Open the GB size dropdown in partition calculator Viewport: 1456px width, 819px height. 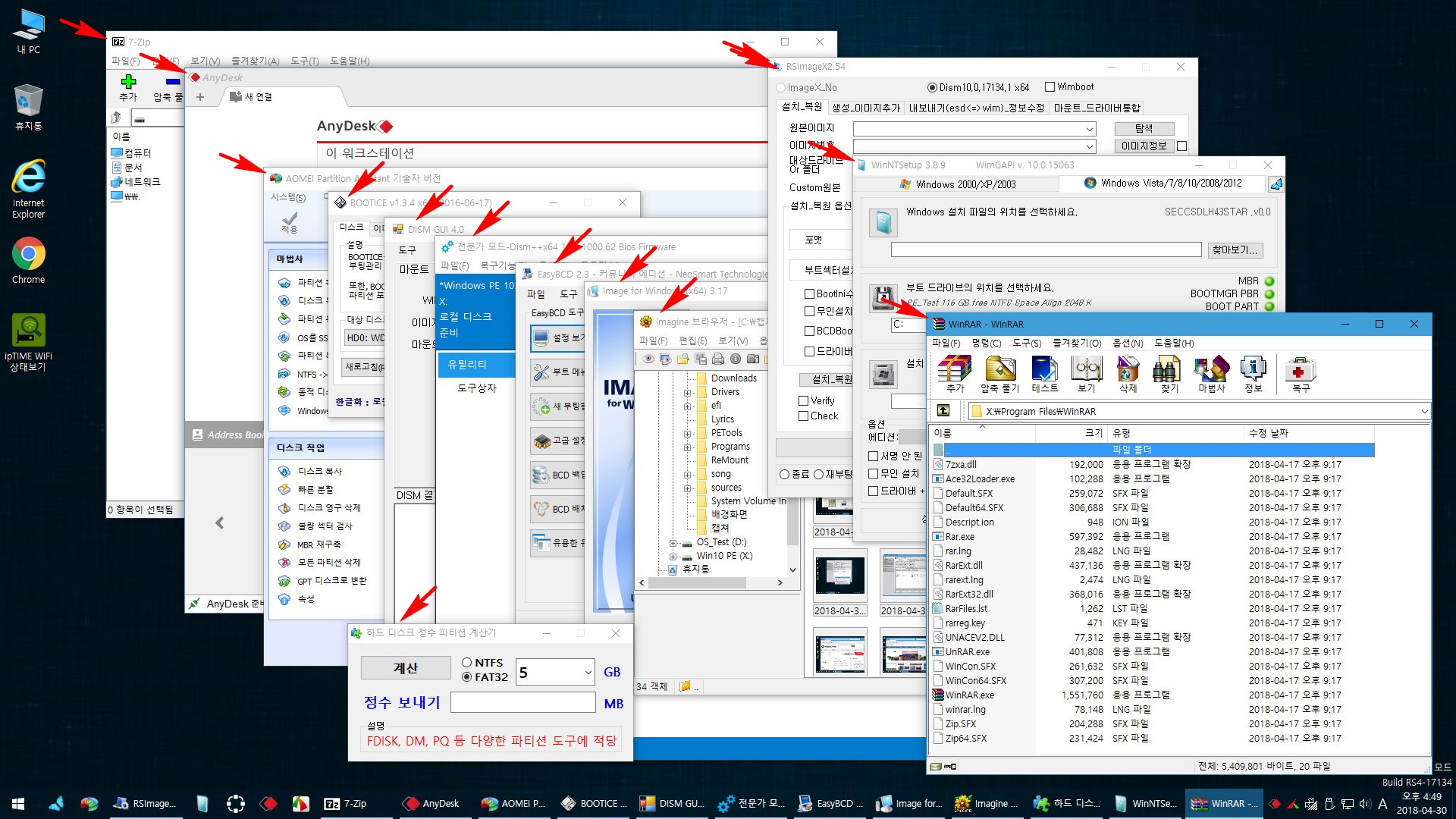pos(588,673)
